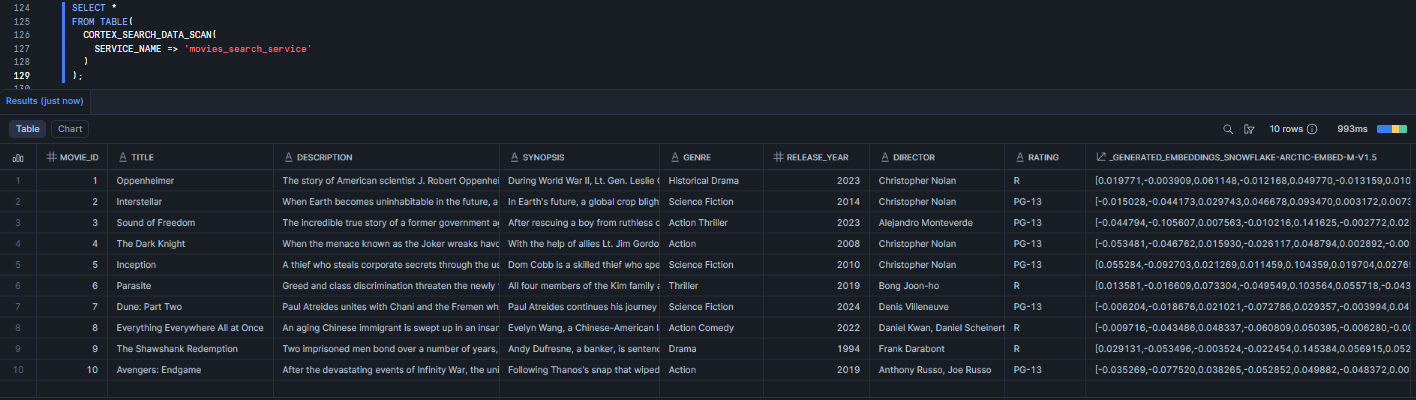This screenshot has width=1416, height=400.
Task: Click the 2008 release year cell
Action: click(x=817, y=244)
